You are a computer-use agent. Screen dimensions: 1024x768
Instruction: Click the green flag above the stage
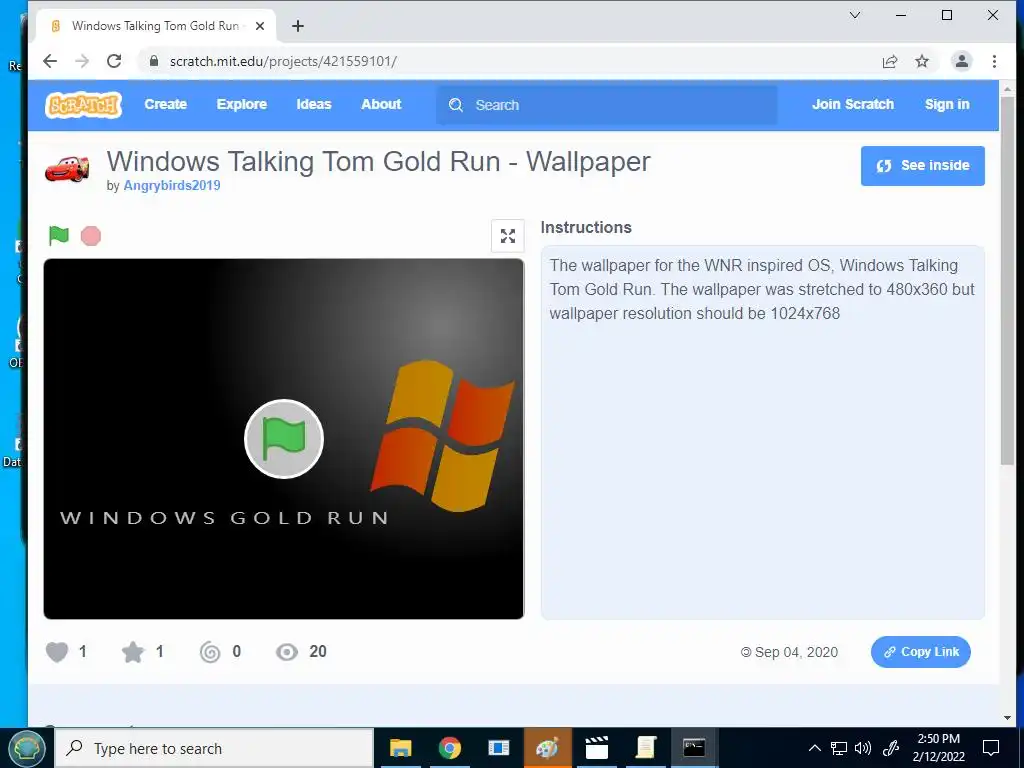(59, 235)
